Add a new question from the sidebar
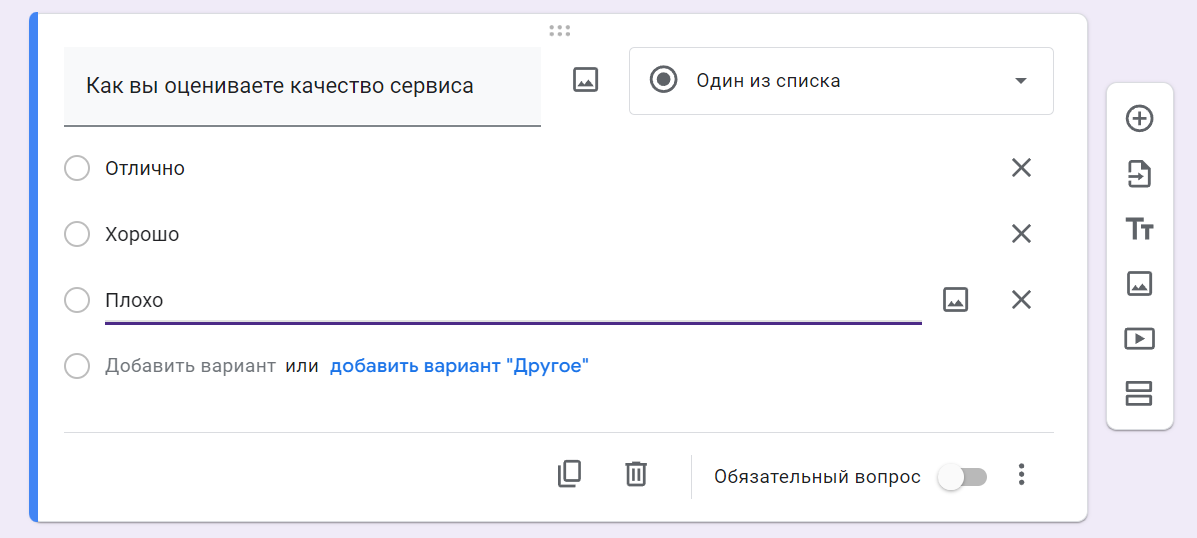 [x=1139, y=119]
